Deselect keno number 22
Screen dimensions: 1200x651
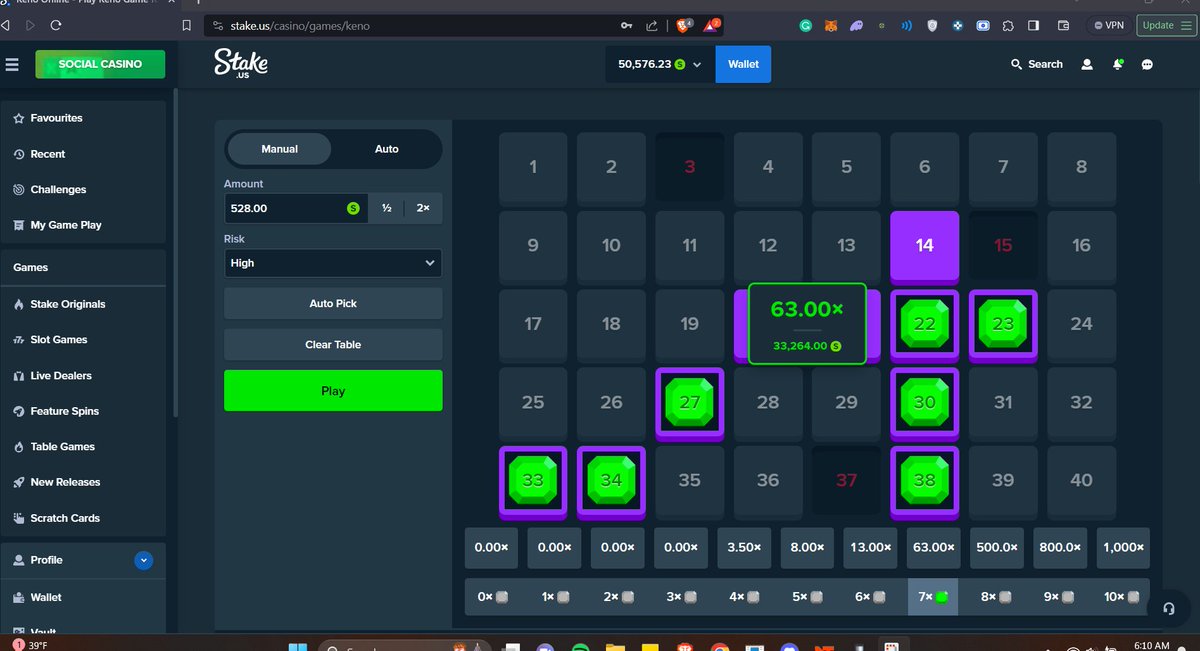click(x=925, y=324)
